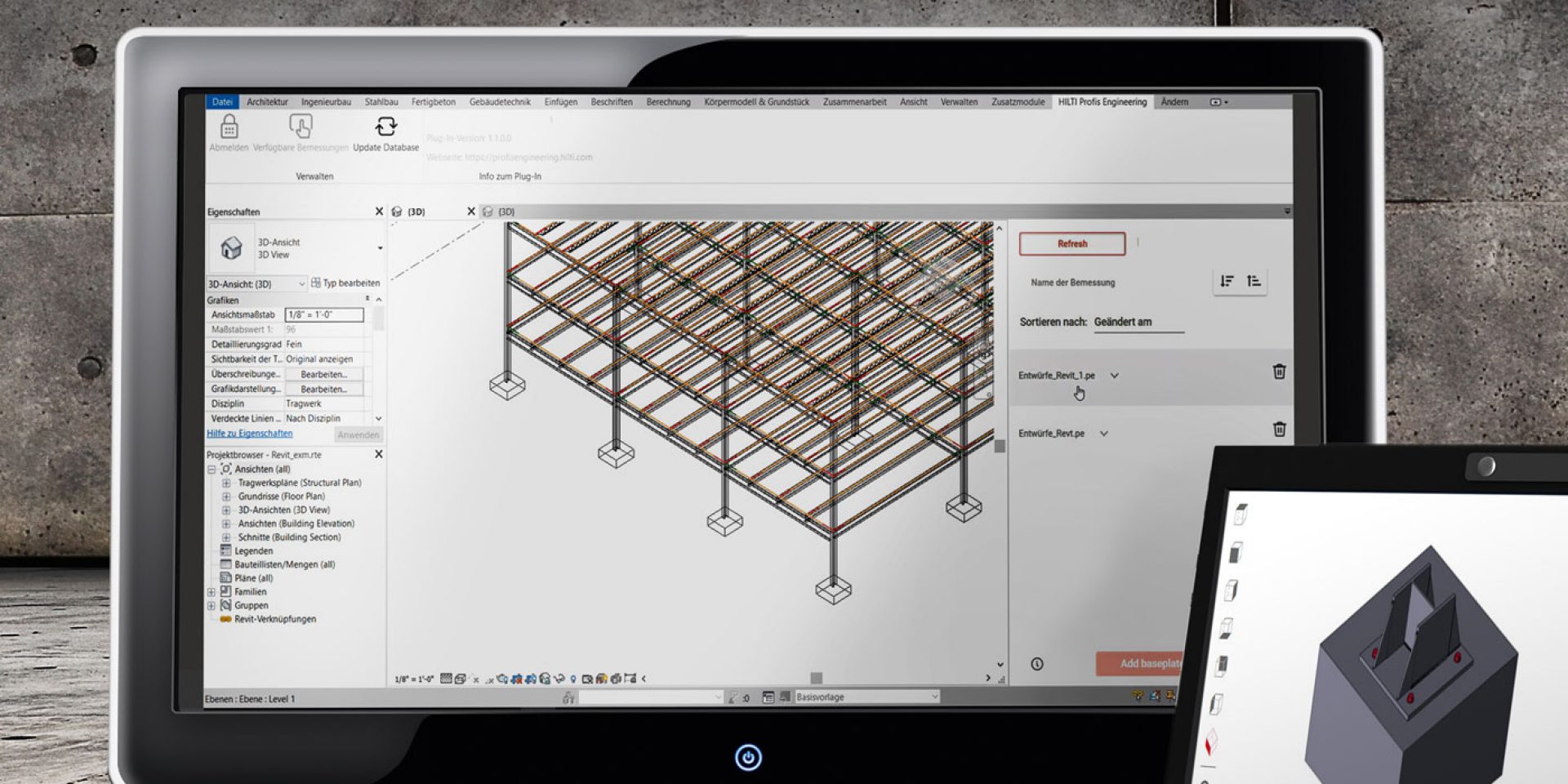Viewport: 1568px width, 784px height.
Task: Sort designs in ascending order
Action: 1254,282
